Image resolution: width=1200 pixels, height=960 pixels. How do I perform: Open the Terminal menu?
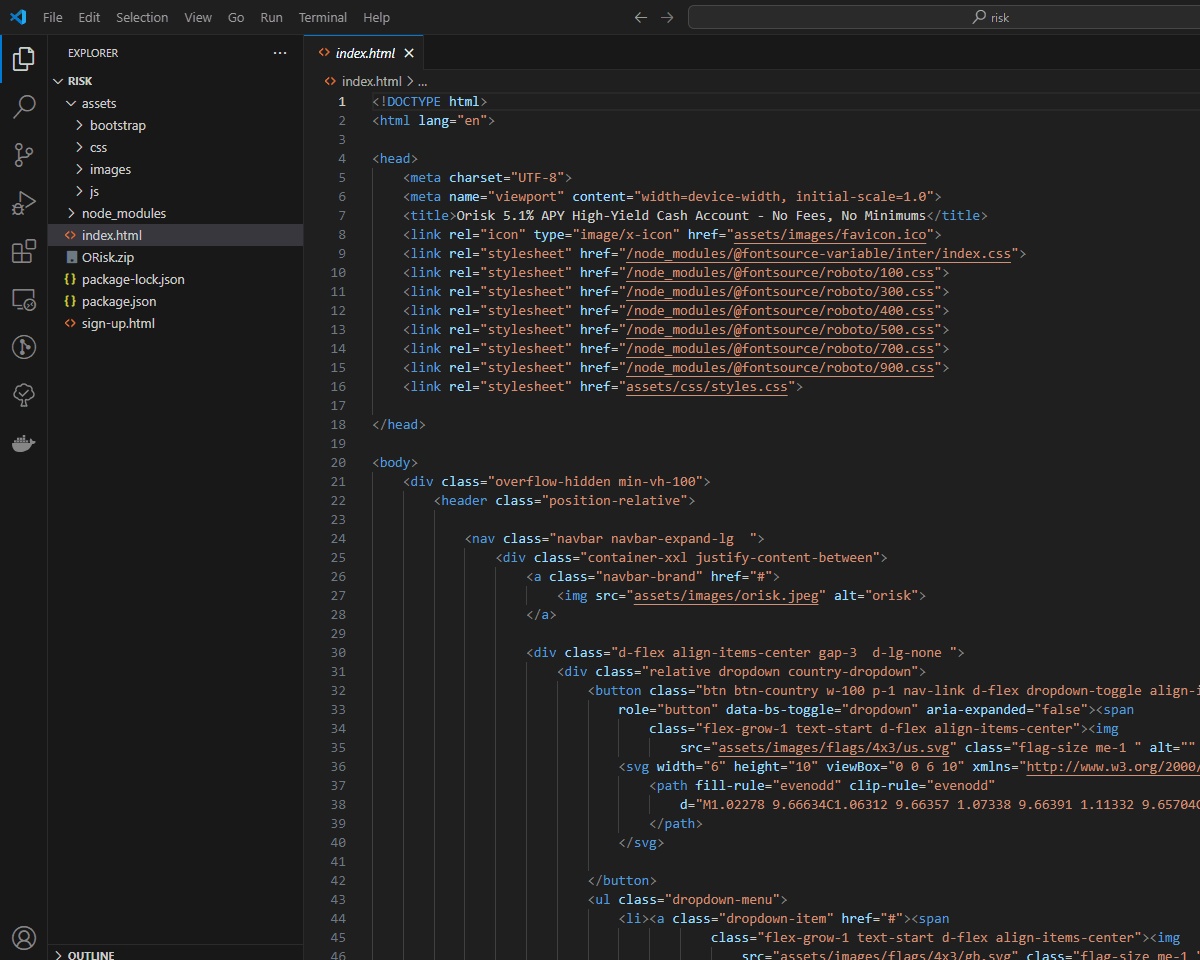click(x=322, y=17)
